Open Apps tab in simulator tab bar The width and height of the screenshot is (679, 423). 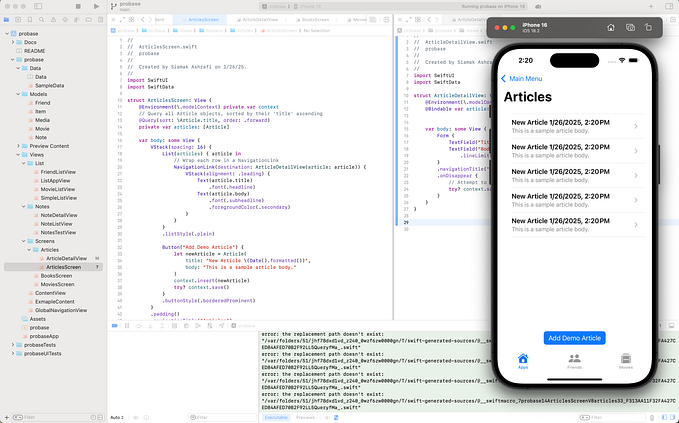coord(523,361)
